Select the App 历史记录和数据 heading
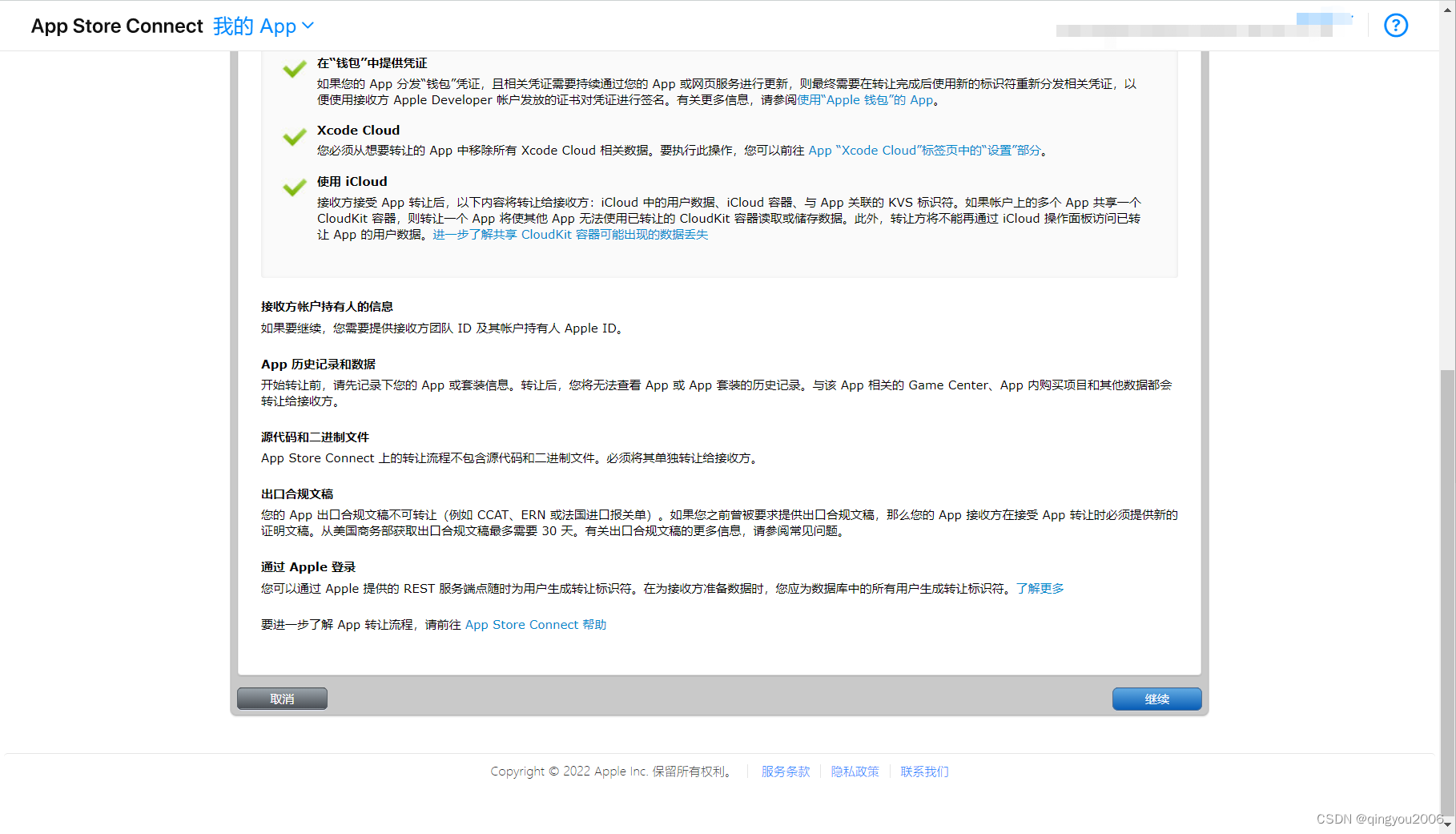1456x834 pixels. click(x=318, y=365)
